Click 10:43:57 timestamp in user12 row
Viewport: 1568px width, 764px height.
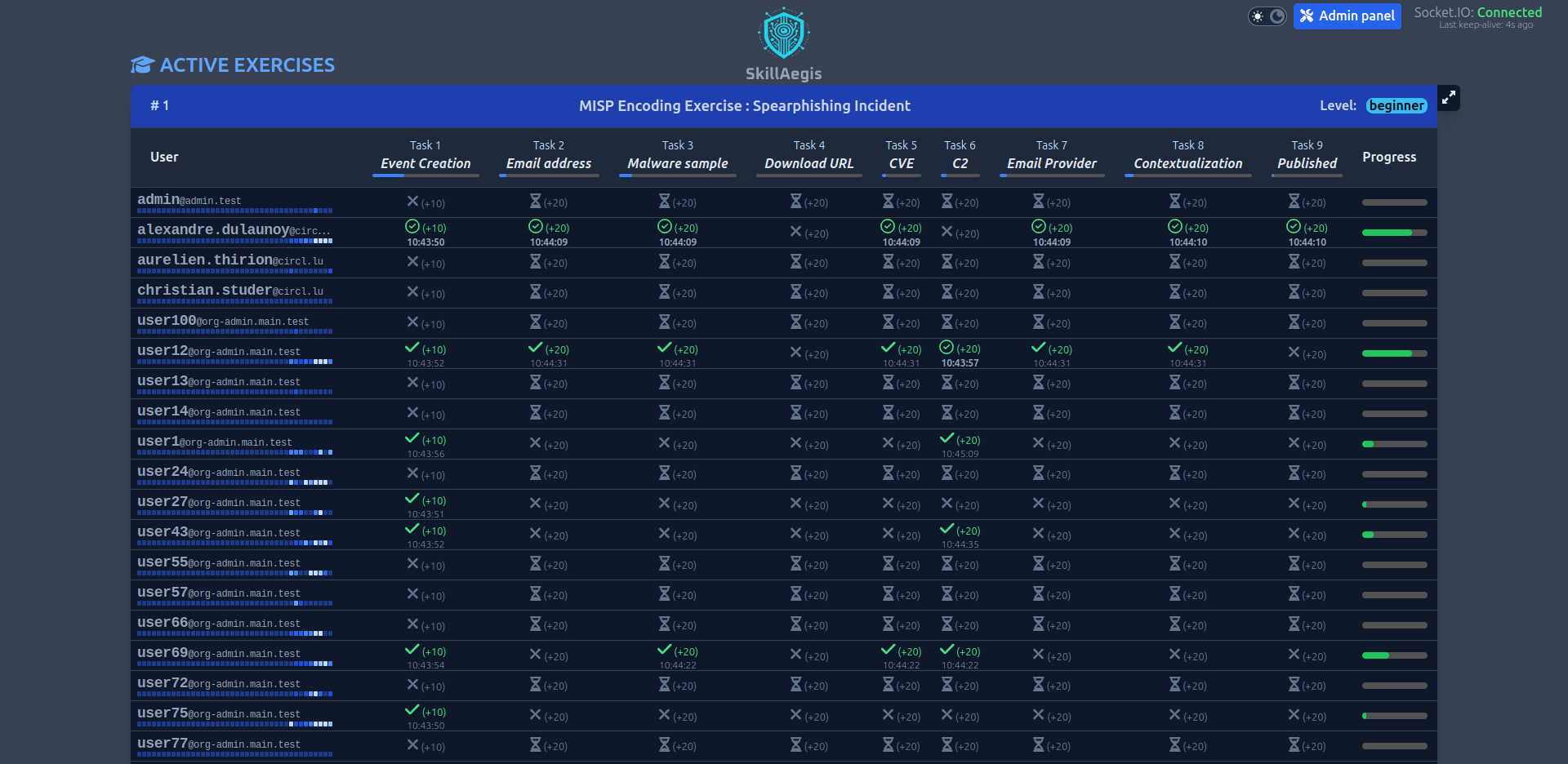(960, 363)
